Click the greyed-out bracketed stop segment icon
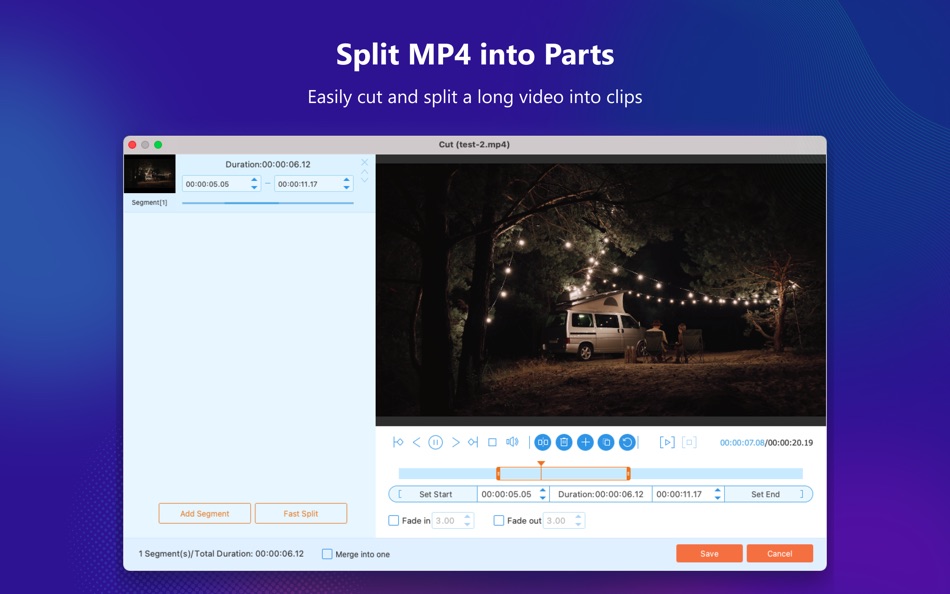The image size is (950, 594). pos(689,442)
